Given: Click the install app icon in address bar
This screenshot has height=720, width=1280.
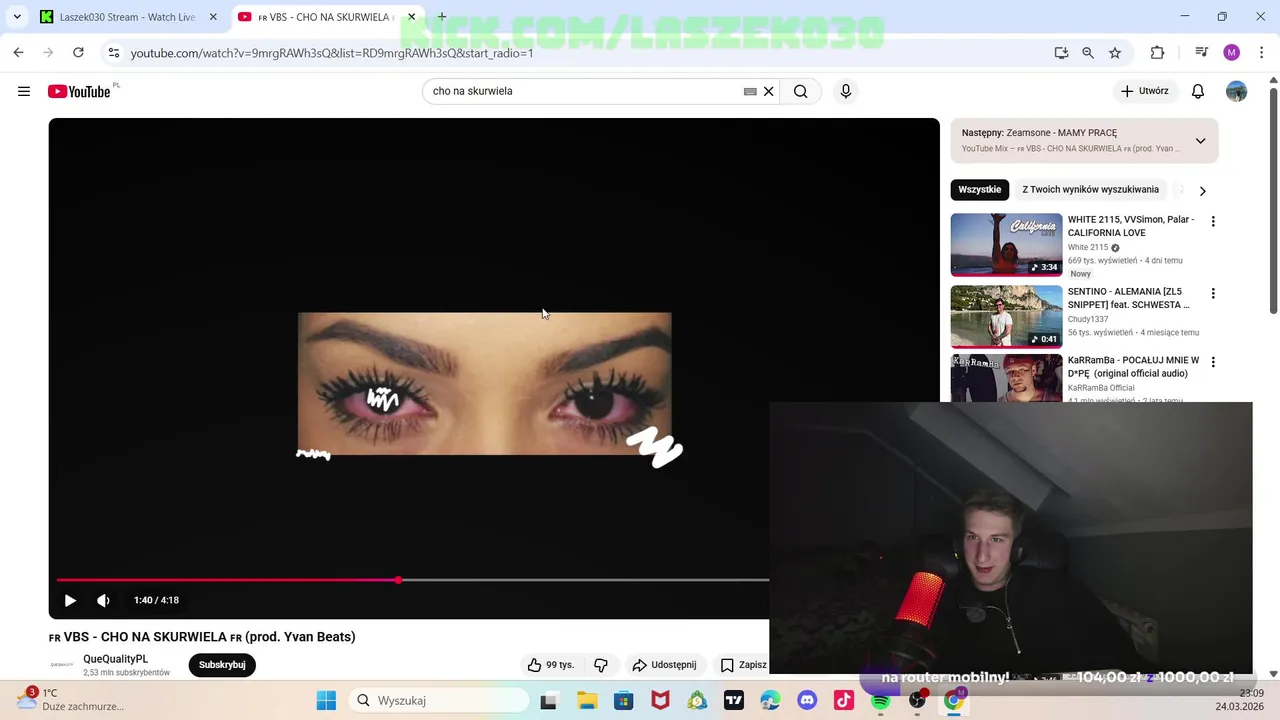Looking at the screenshot, I should 1061,53.
